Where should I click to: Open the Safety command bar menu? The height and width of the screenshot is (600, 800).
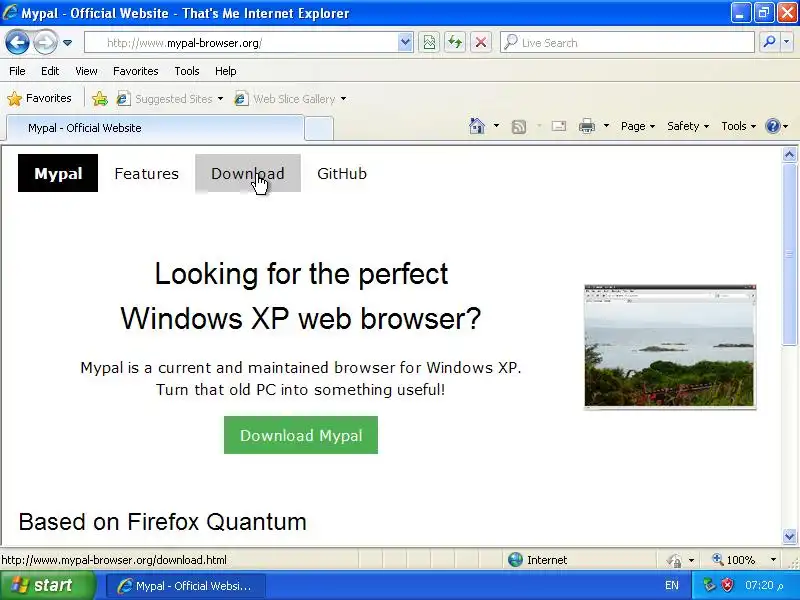click(688, 126)
